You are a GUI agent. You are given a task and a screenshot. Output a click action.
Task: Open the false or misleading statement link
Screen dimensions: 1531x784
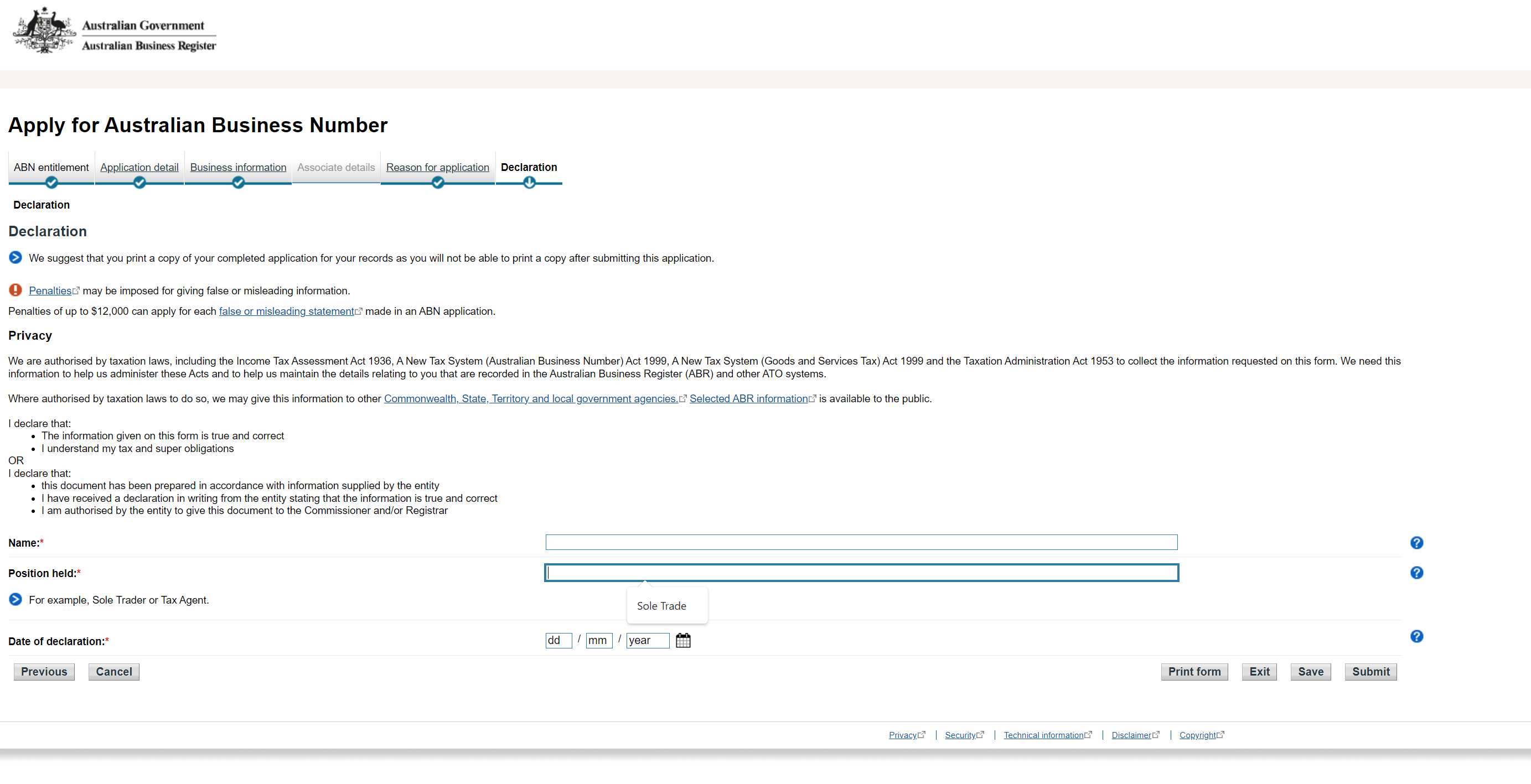[x=287, y=311]
